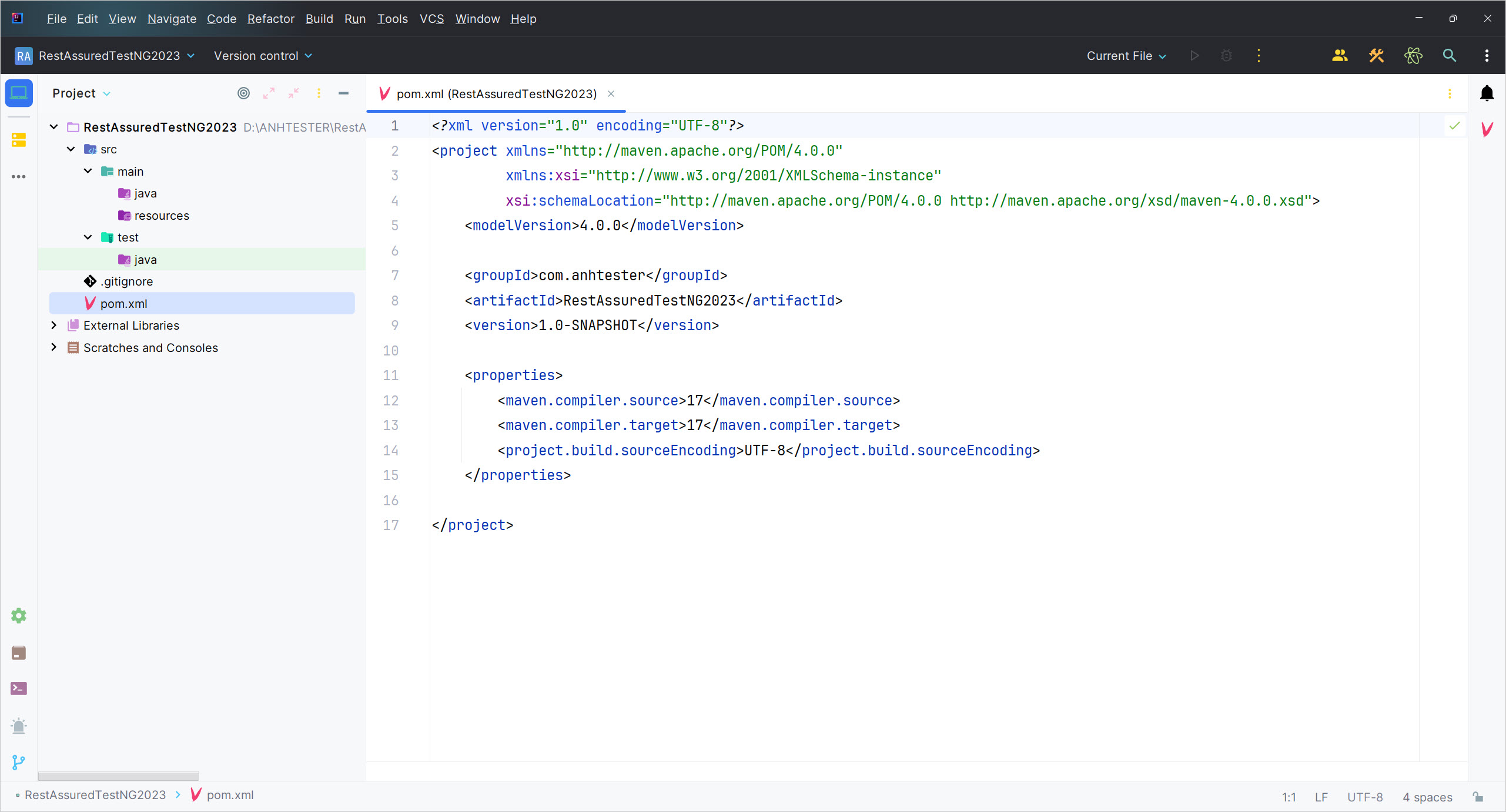
Task: Click the UTF-8 encoding indicator
Action: tap(1364, 797)
